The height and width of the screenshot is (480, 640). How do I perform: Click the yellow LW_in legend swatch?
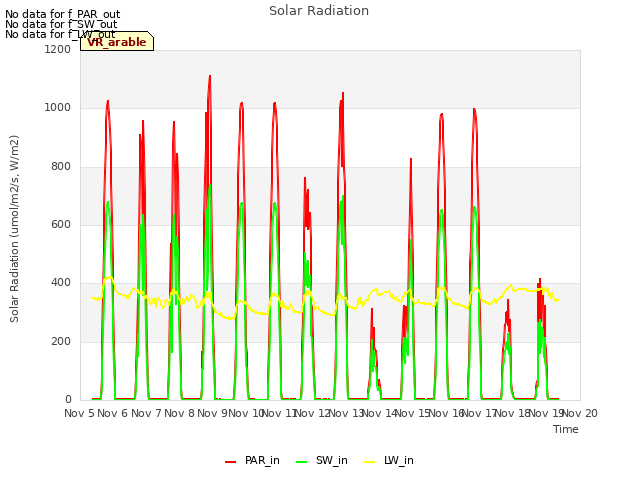(x=369, y=462)
